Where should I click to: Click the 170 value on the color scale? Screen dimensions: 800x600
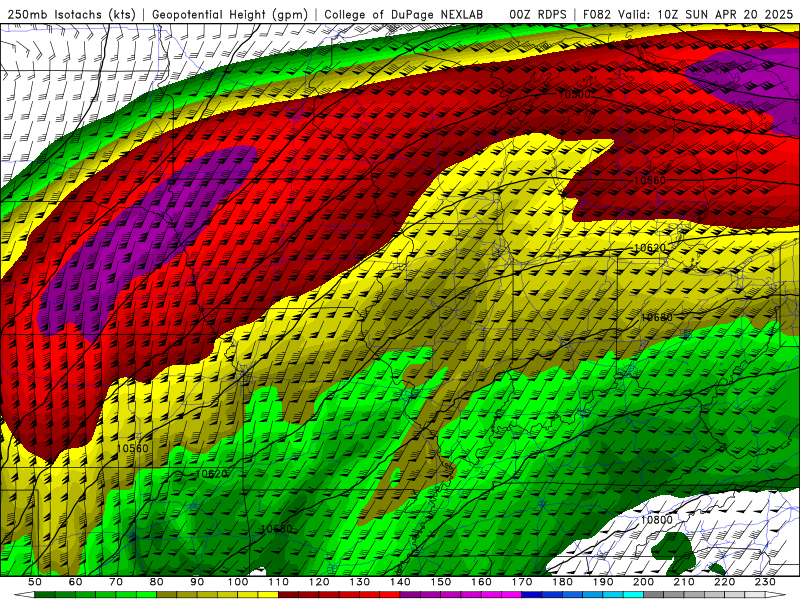pyautogui.click(x=521, y=582)
